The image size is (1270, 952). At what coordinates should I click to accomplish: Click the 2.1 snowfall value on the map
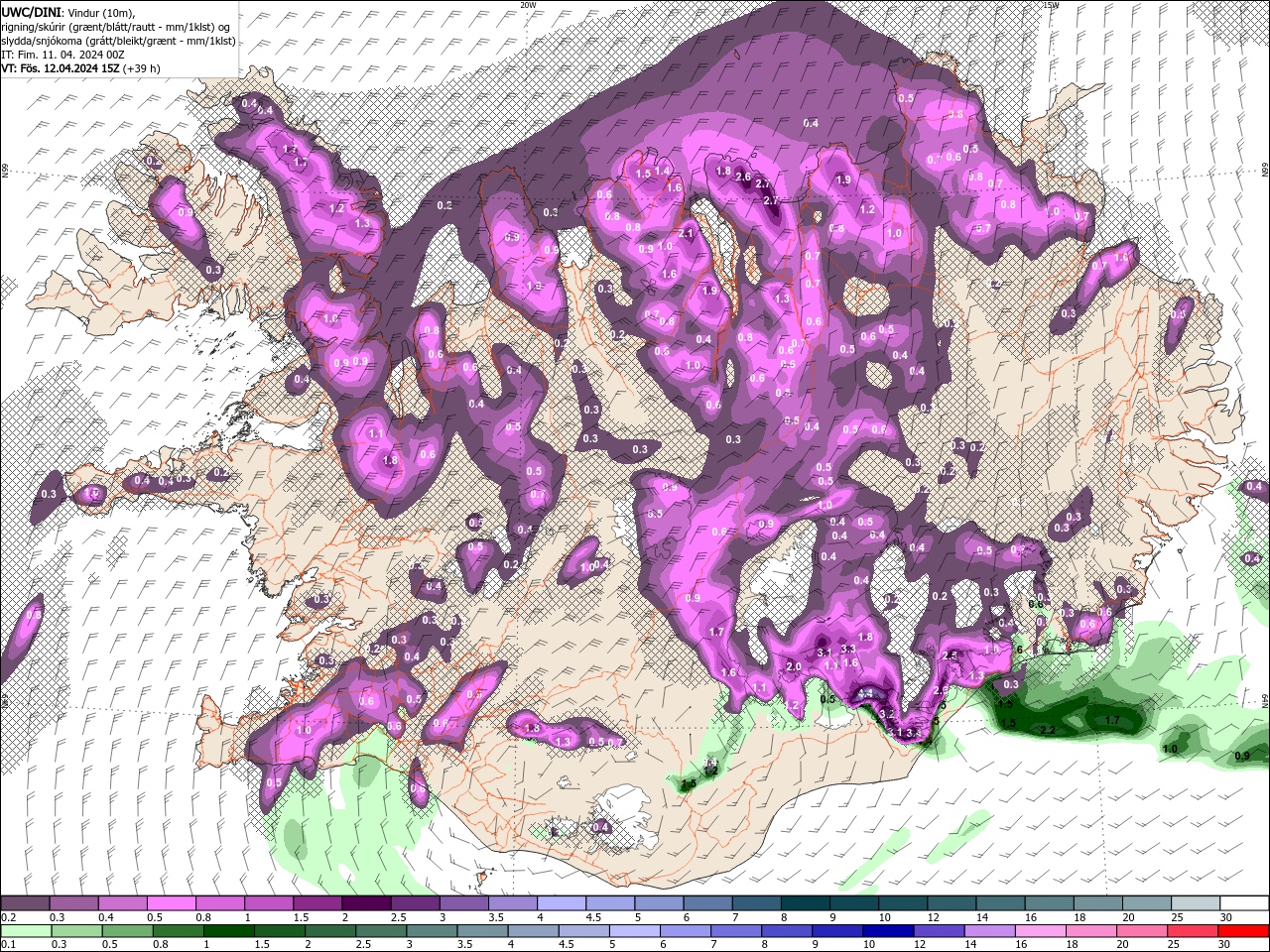click(687, 233)
